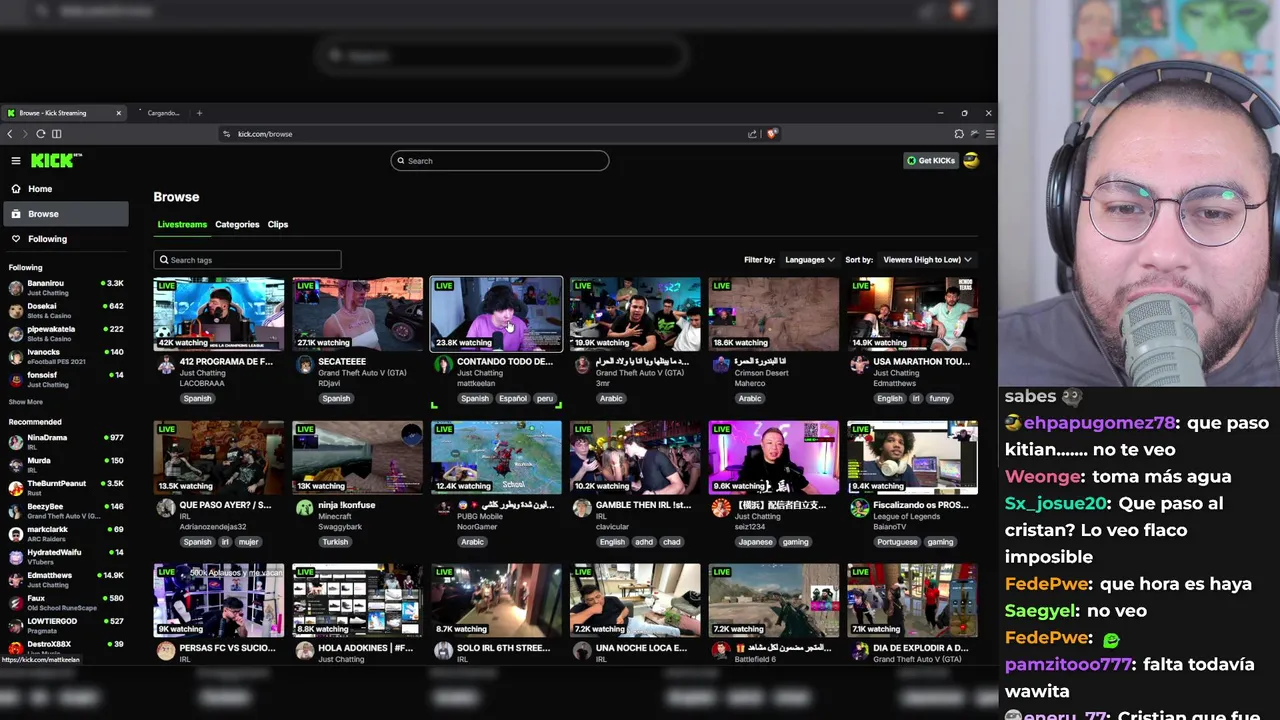This screenshot has height=720, width=1280.
Task: Click seiz1234 channel avatar icon
Action: coord(721,508)
